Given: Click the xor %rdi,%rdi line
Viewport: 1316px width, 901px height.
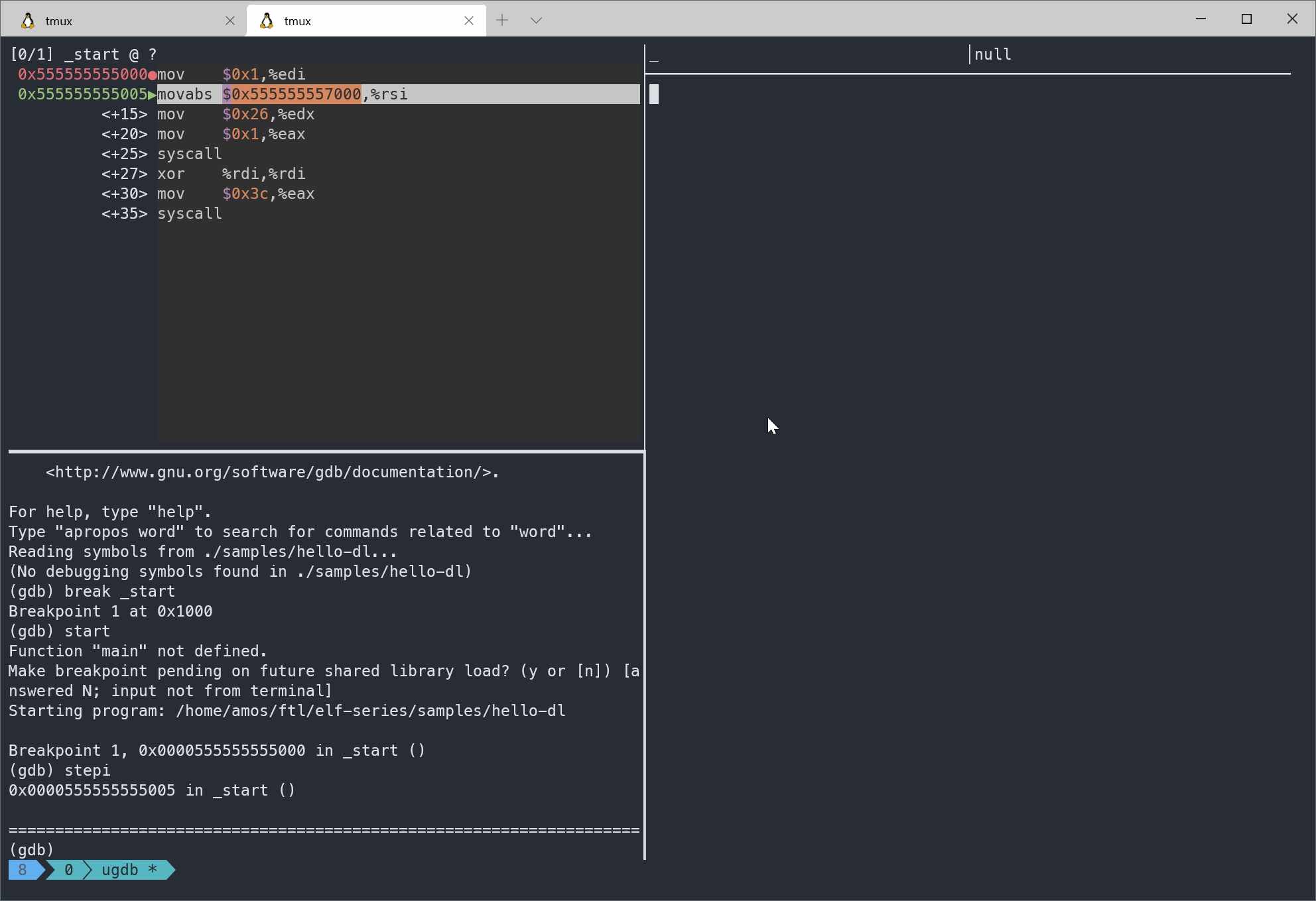Looking at the screenshot, I should [x=231, y=174].
